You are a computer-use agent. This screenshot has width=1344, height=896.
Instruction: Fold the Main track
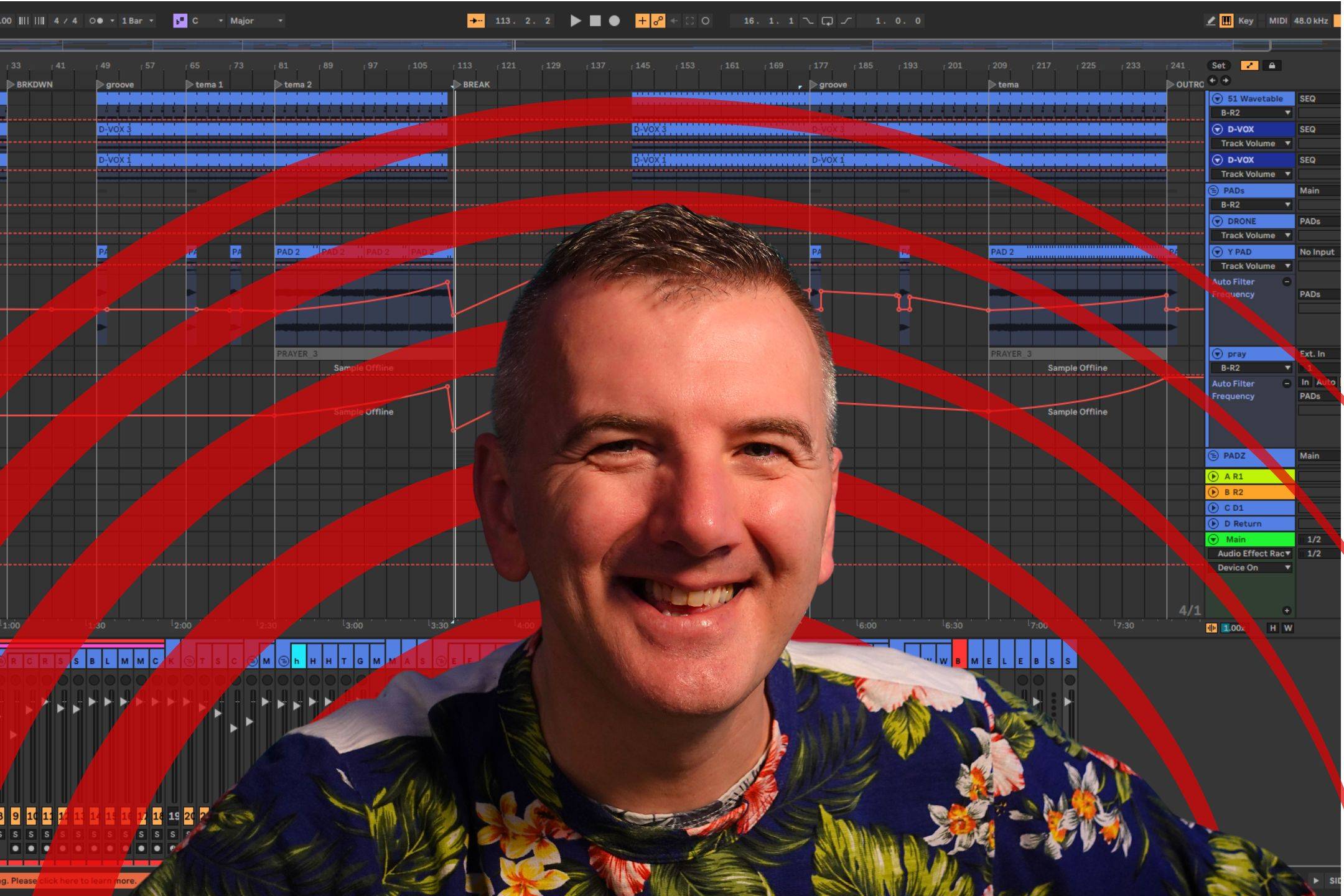click(1213, 539)
